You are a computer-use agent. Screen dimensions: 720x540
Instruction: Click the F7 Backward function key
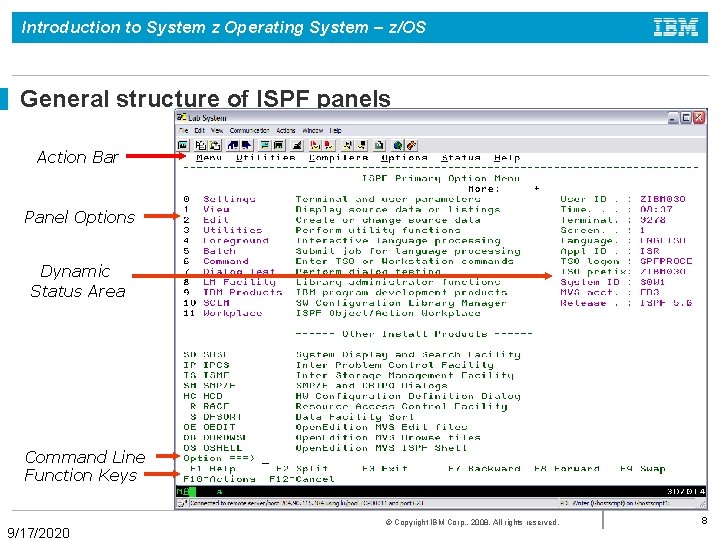[484, 469]
